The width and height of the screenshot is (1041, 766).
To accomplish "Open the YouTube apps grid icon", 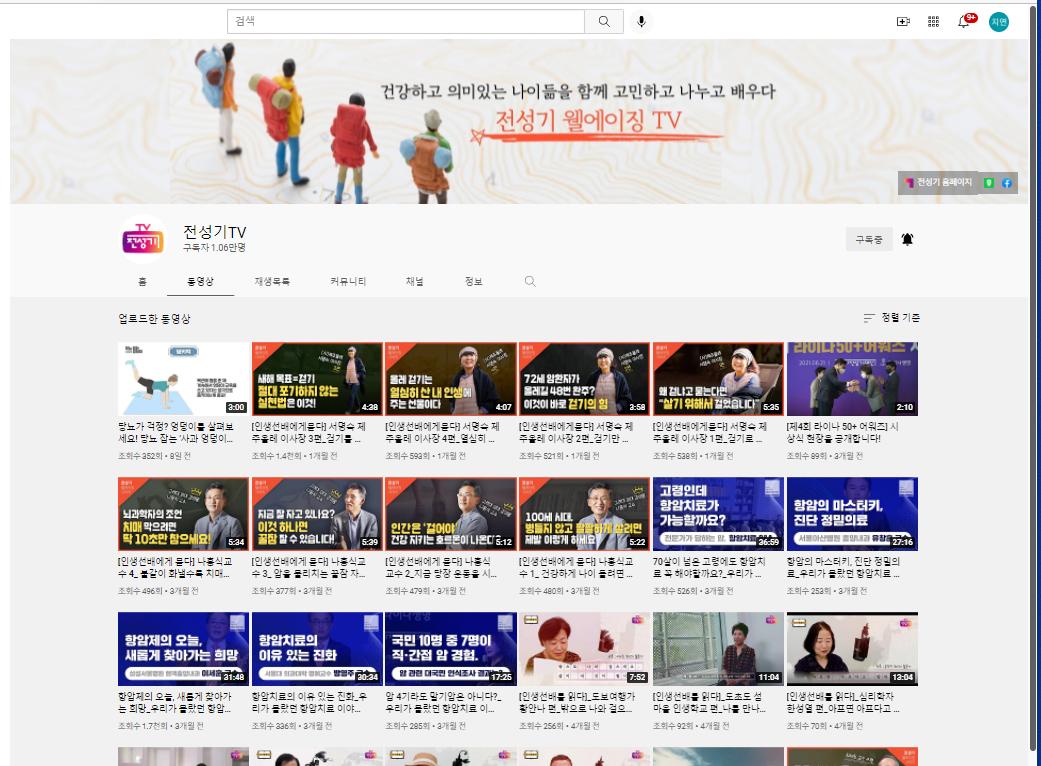I will (x=933, y=22).
